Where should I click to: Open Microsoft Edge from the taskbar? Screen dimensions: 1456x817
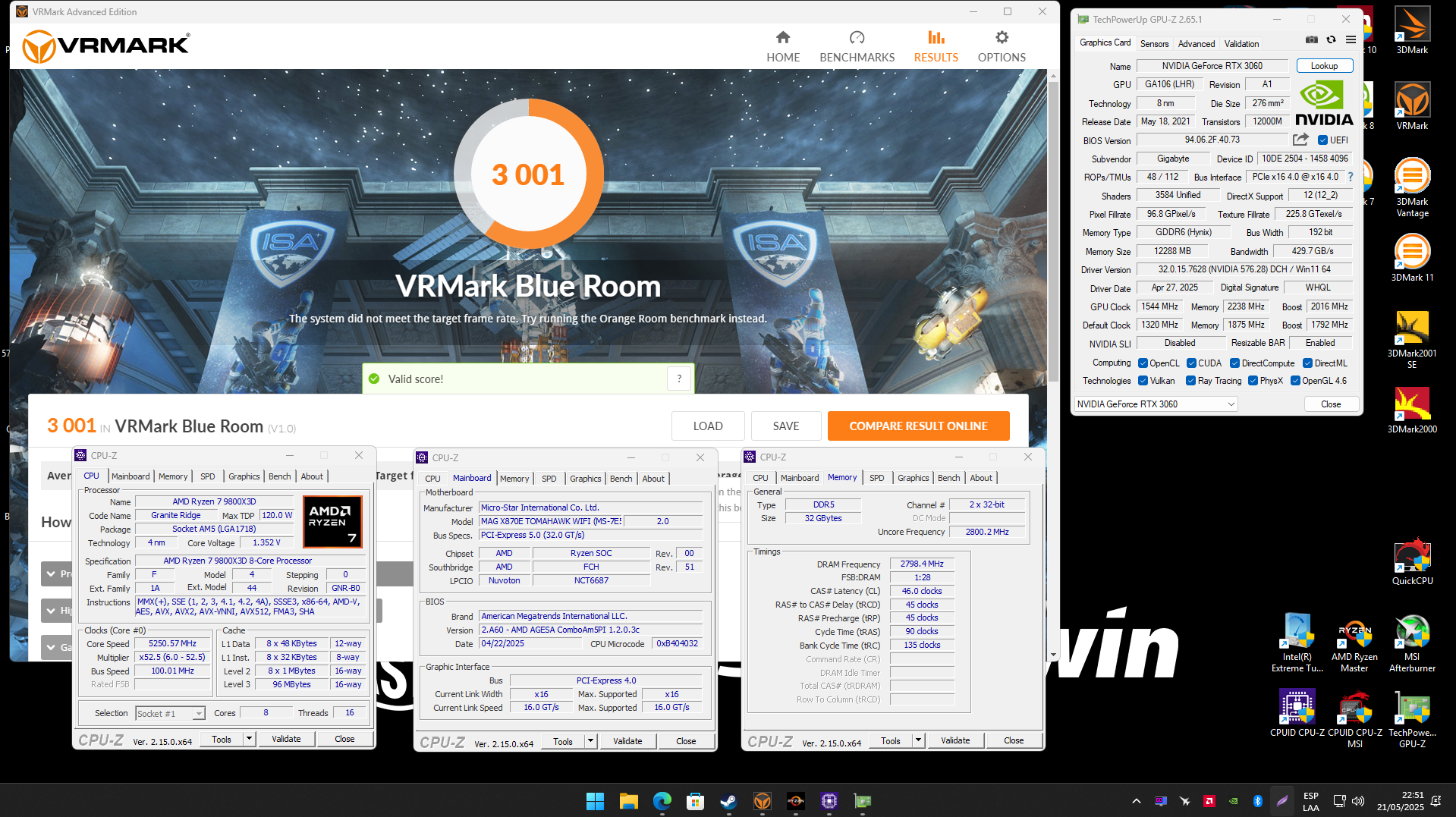(x=662, y=800)
